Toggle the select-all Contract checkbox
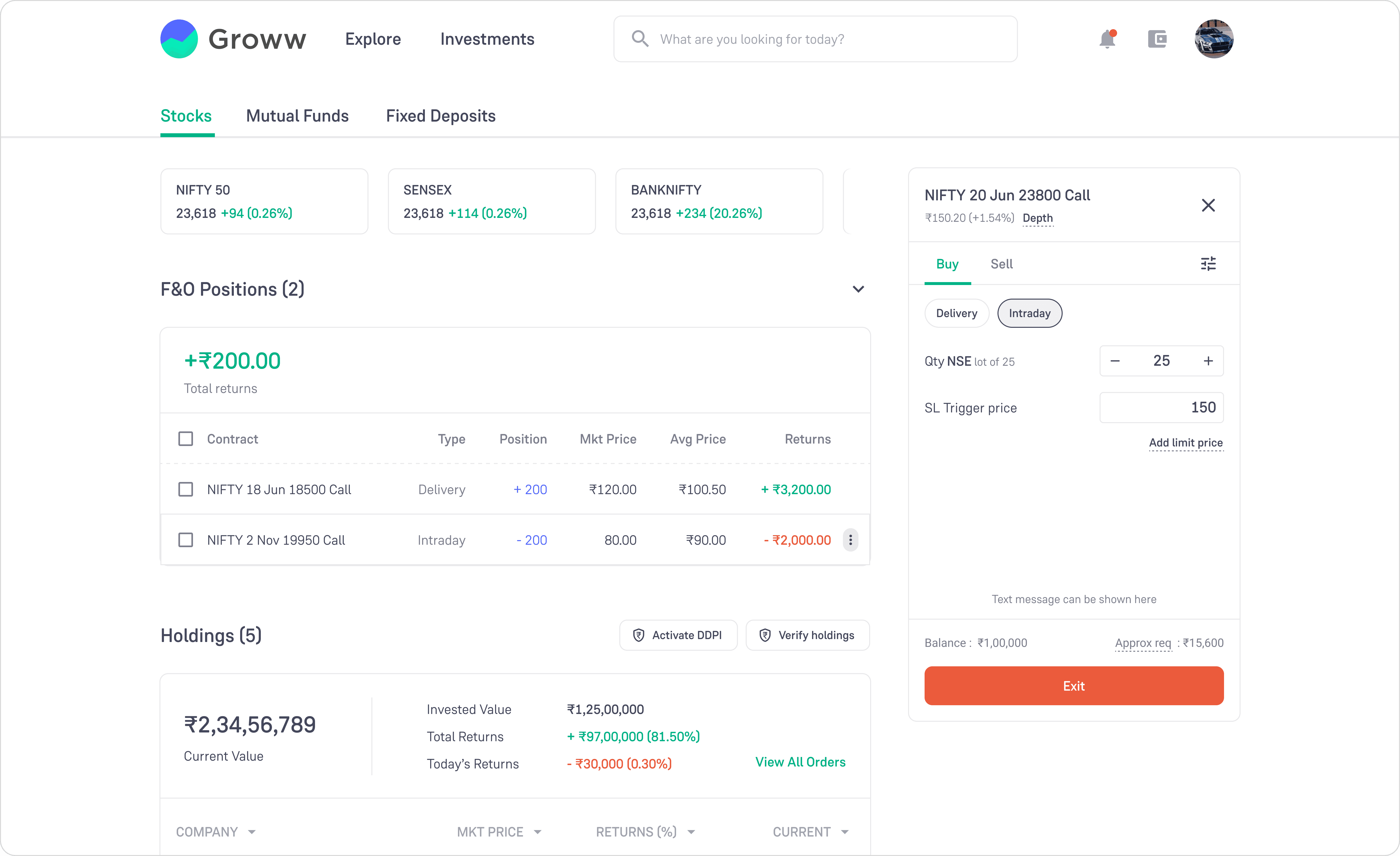Image resolution: width=1400 pixels, height=856 pixels. [186, 439]
